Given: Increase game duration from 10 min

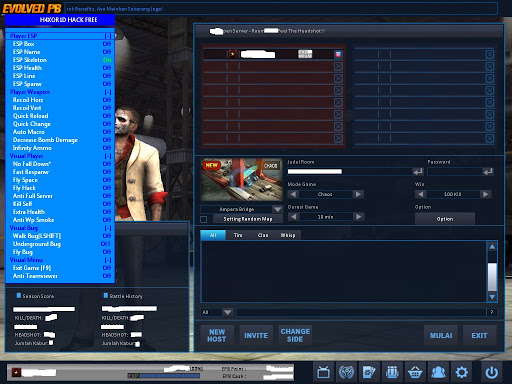Looking at the screenshot, I should (358, 217).
